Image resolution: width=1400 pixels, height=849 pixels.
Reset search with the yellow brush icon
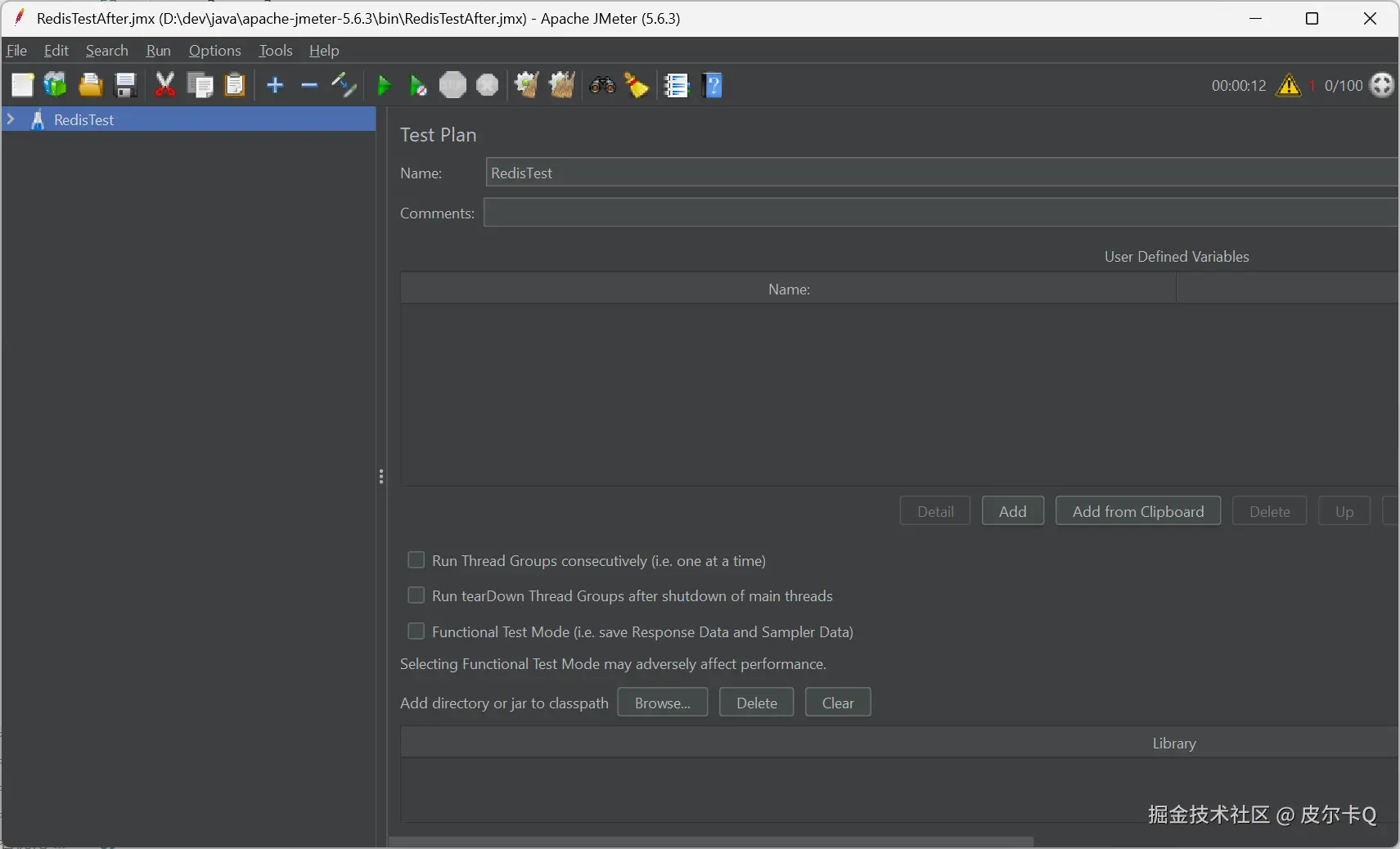point(637,85)
